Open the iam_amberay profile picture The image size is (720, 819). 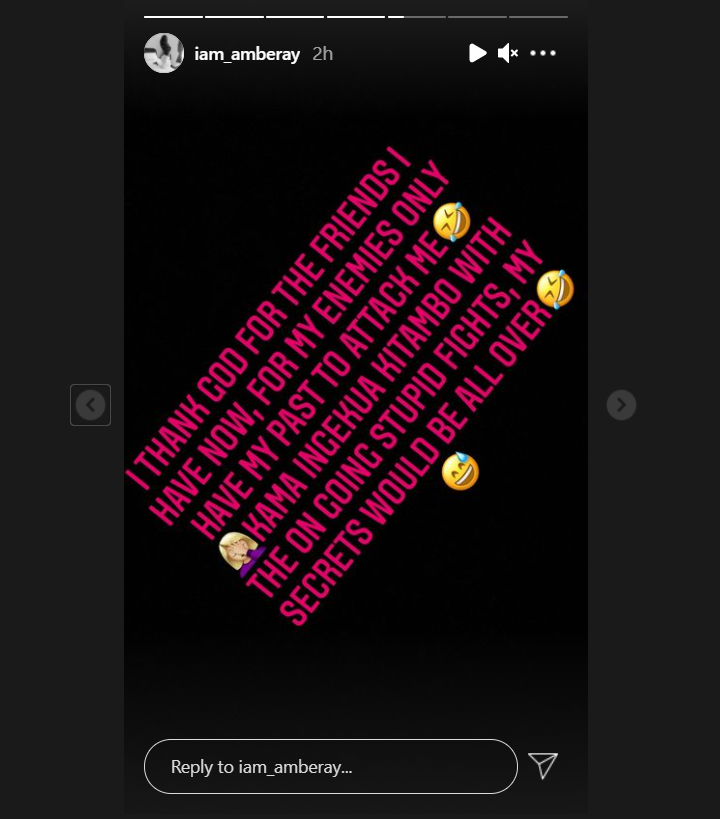pyautogui.click(x=164, y=53)
